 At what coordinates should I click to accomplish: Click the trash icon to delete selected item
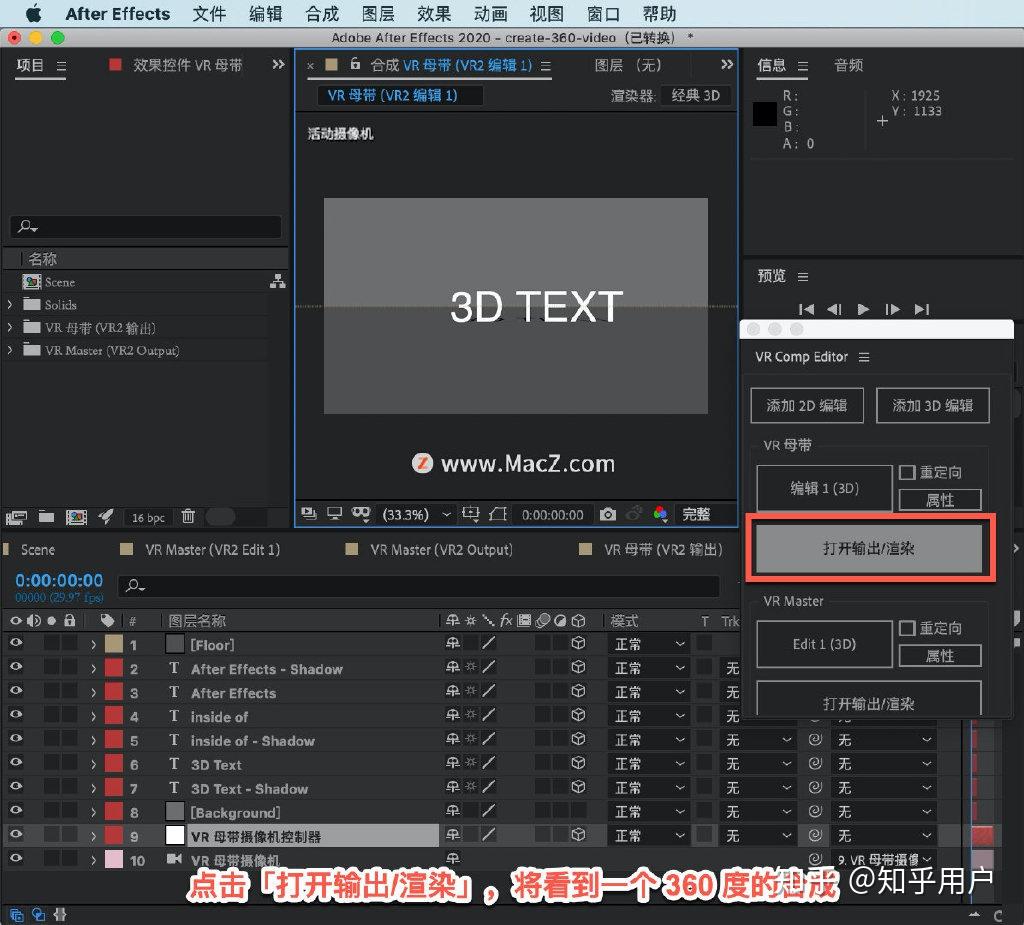coord(188,516)
